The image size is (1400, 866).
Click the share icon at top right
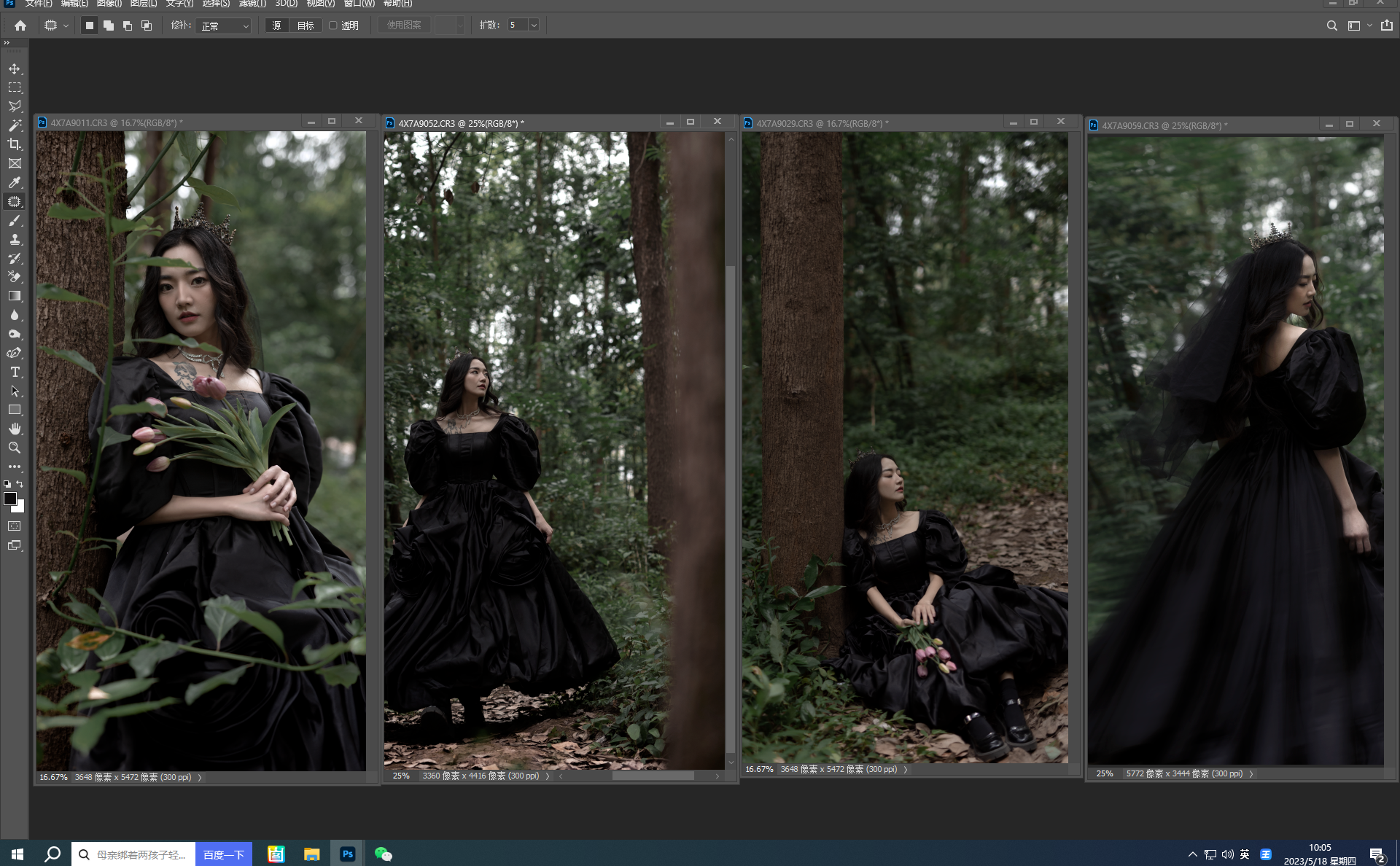tap(1387, 26)
